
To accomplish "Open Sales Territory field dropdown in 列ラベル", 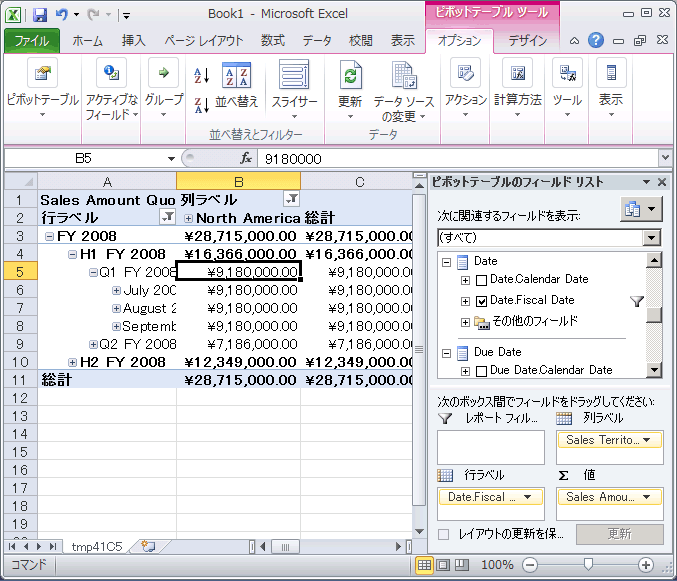I will coord(647,440).
